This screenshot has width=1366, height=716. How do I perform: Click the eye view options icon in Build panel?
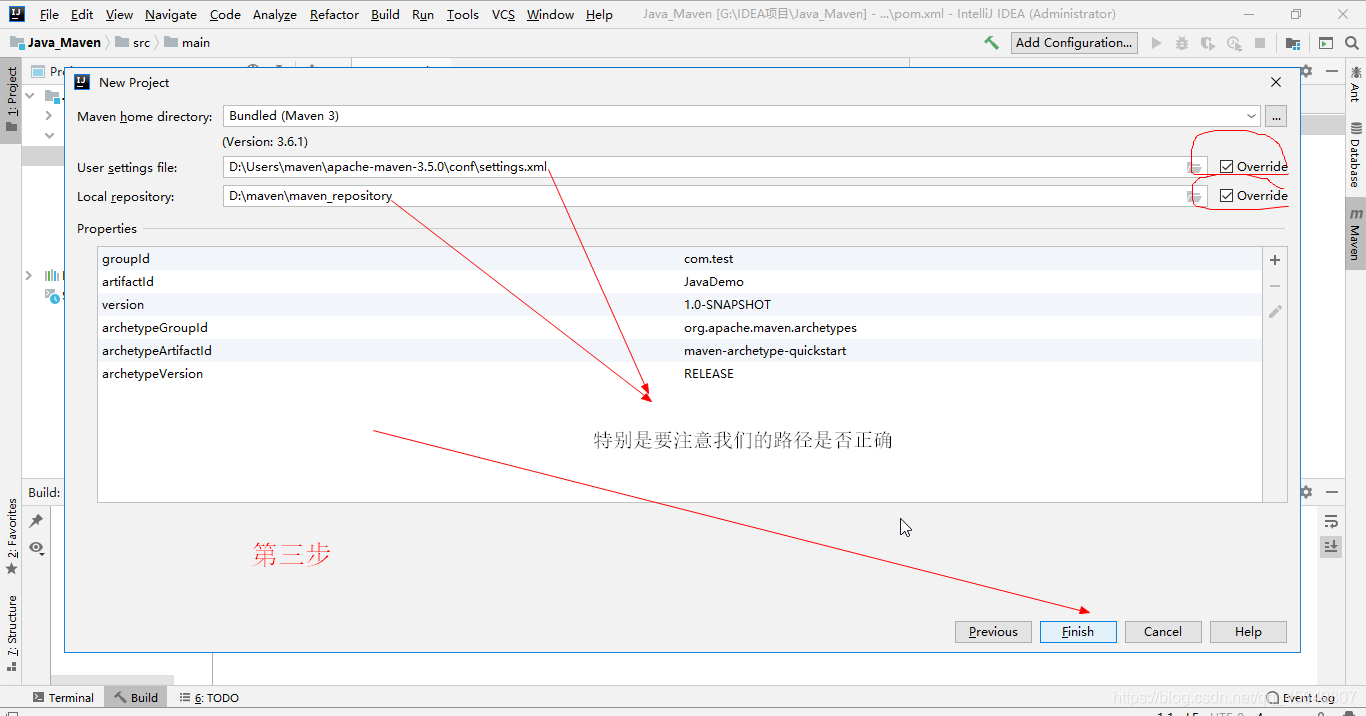click(36, 547)
